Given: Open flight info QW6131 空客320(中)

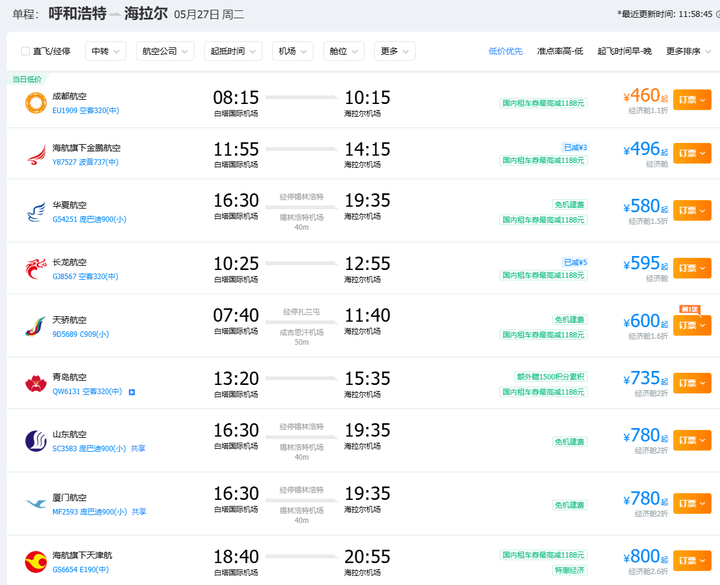Looking at the screenshot, I should tap(87, 392).
